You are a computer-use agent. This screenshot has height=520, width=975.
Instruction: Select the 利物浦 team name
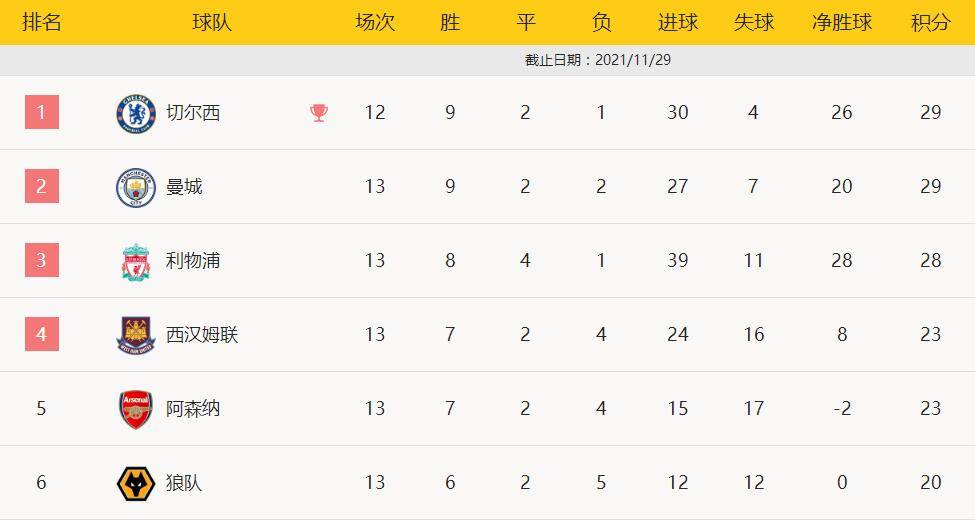pos(193,261)
